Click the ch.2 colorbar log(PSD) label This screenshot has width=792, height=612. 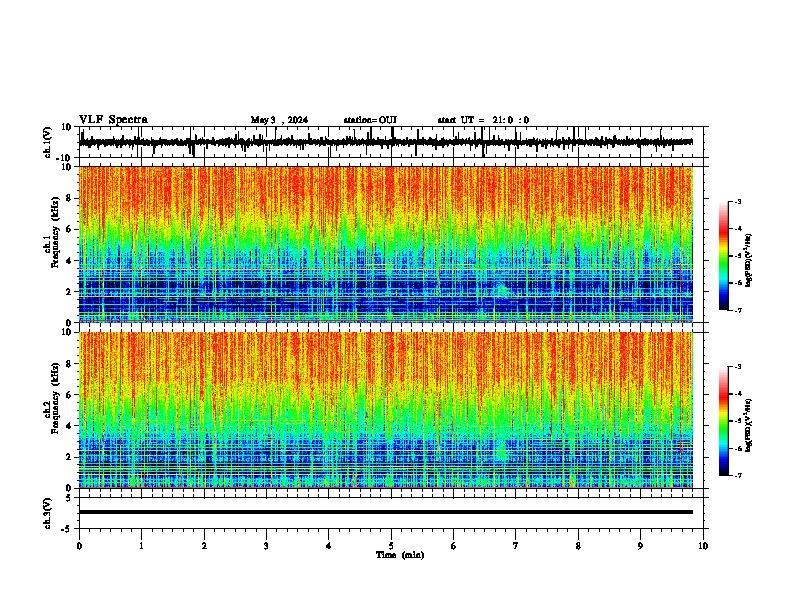pyautogui.click(x=748, y=426)
